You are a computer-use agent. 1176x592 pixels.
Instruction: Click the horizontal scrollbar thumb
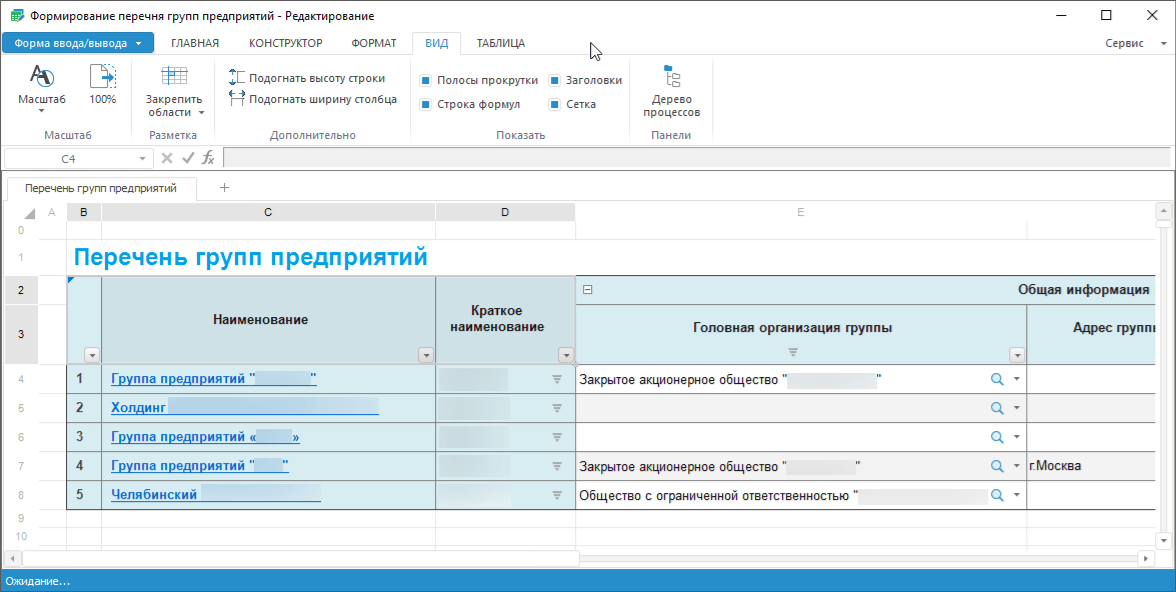click(301, 559)
